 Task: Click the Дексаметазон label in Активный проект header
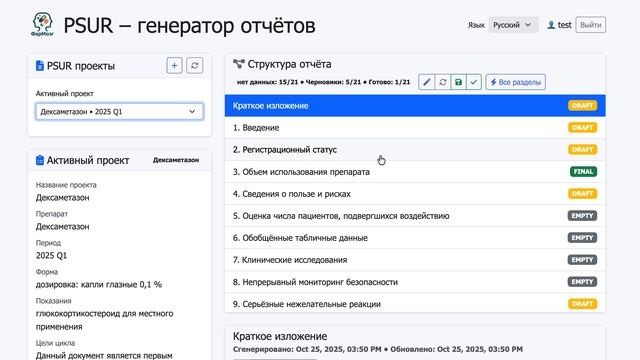point(176,160)
